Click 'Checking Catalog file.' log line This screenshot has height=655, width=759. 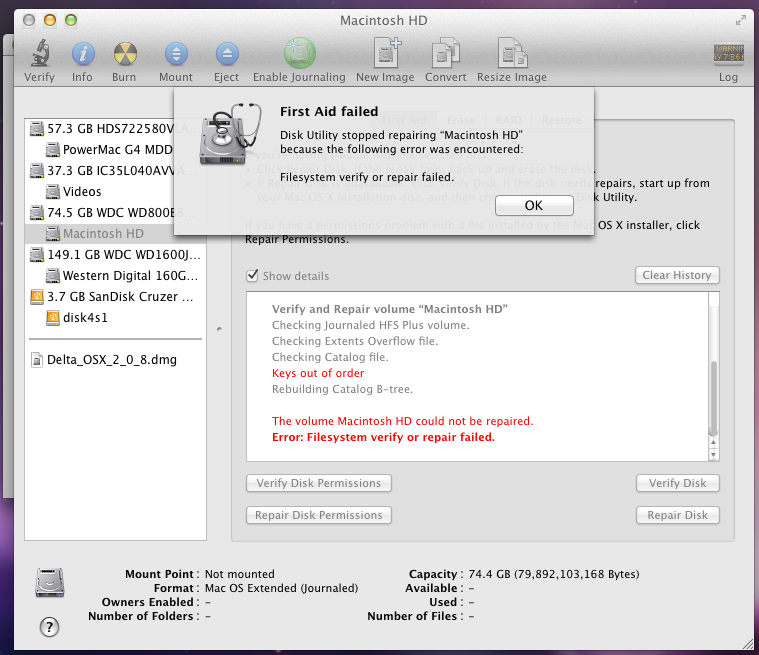[330, 357]
